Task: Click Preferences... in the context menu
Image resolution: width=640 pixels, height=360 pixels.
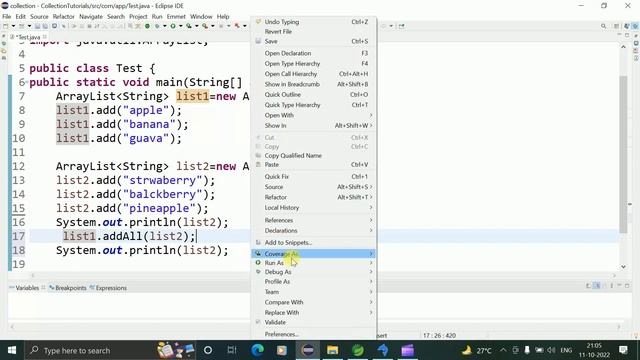Action: [x=313, y=334]
